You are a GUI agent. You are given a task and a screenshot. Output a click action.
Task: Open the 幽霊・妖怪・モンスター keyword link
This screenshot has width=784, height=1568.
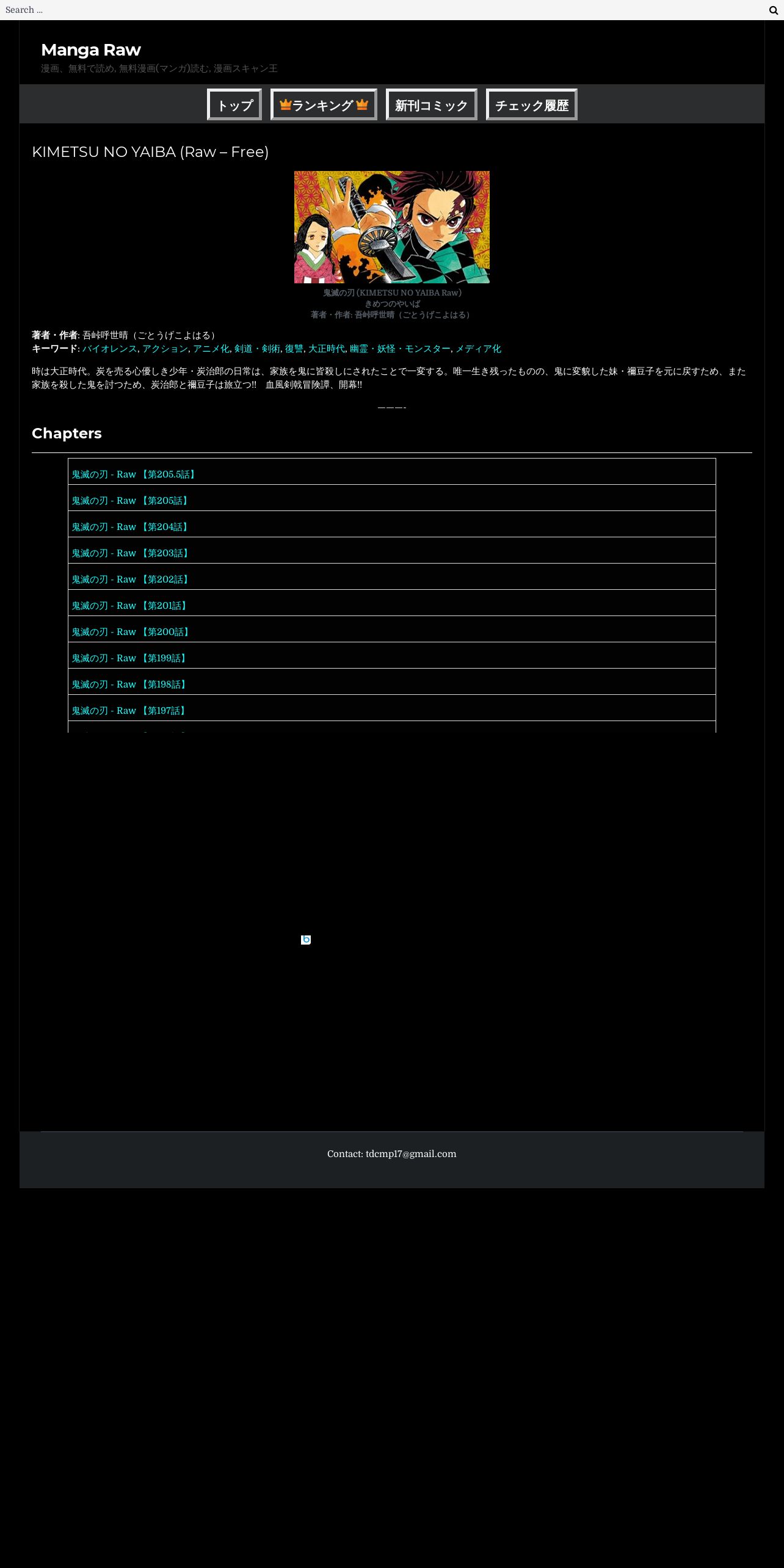[x=400, y=349]
